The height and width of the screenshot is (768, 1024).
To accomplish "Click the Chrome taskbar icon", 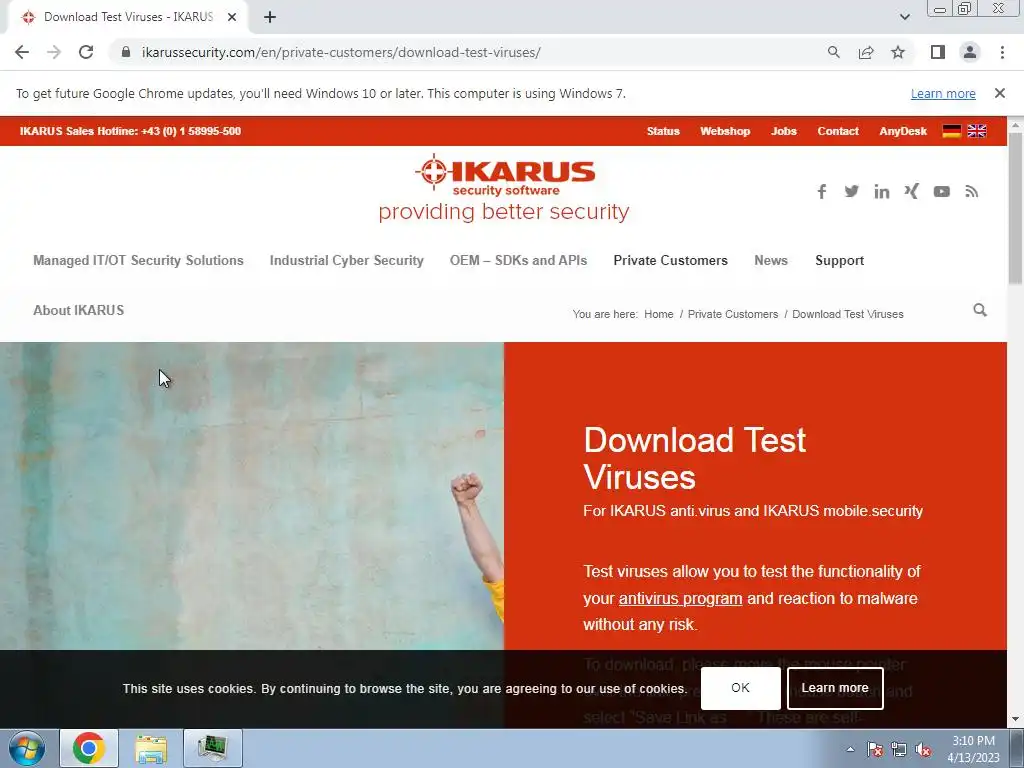I will point(89,748).
